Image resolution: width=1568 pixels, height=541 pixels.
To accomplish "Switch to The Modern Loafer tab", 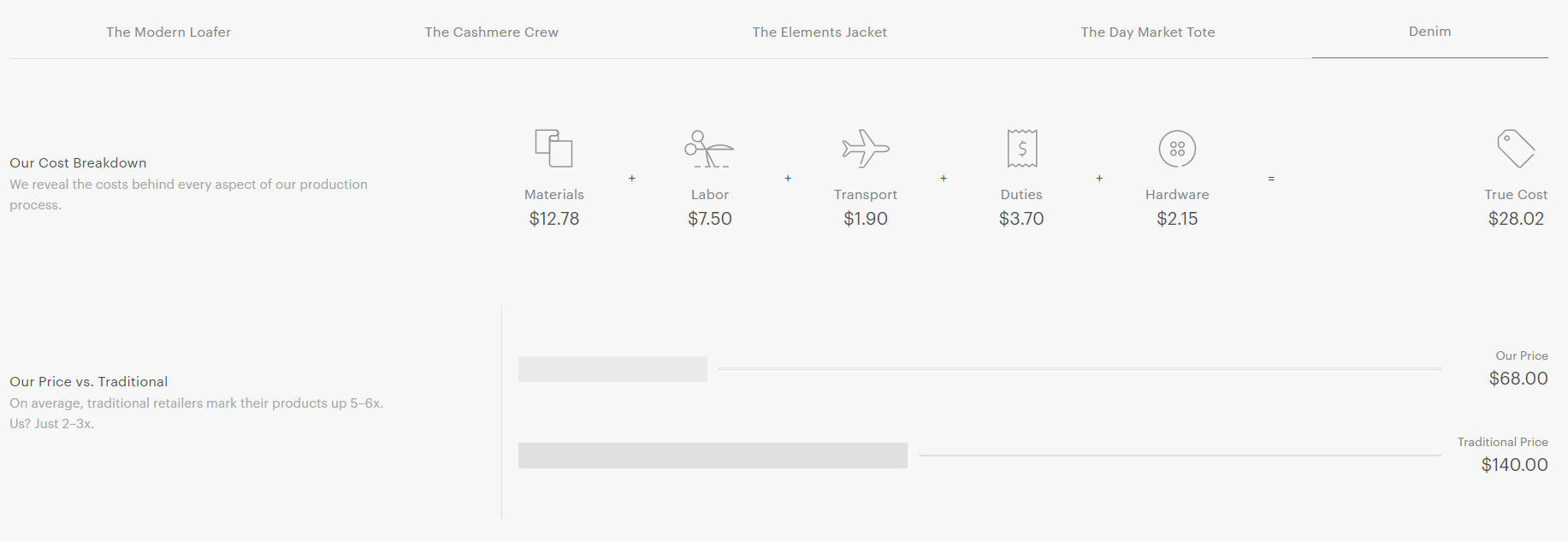I will click(x=169, y=32).
